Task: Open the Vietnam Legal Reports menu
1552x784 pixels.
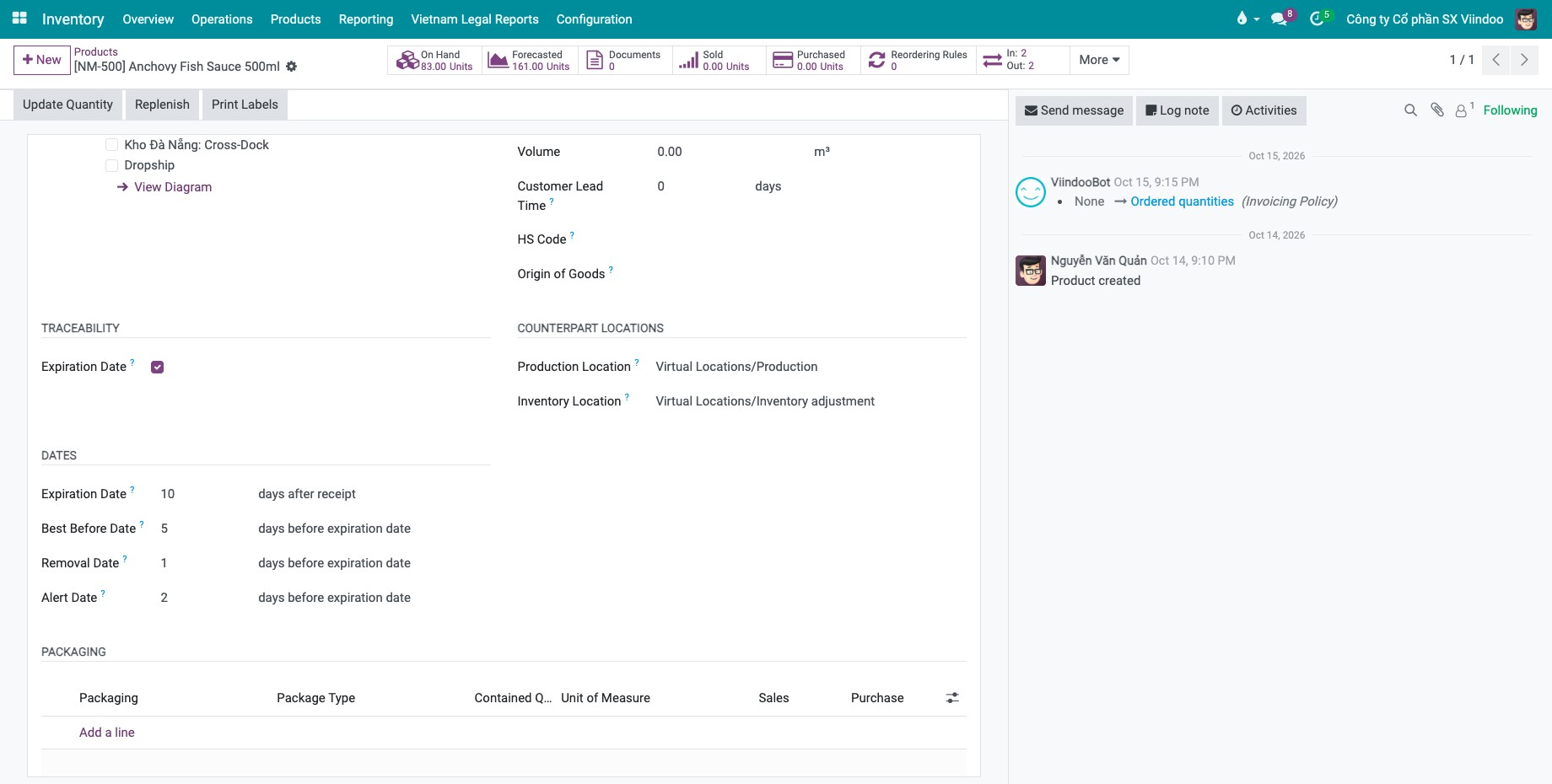Action: [x=475, y=19]
